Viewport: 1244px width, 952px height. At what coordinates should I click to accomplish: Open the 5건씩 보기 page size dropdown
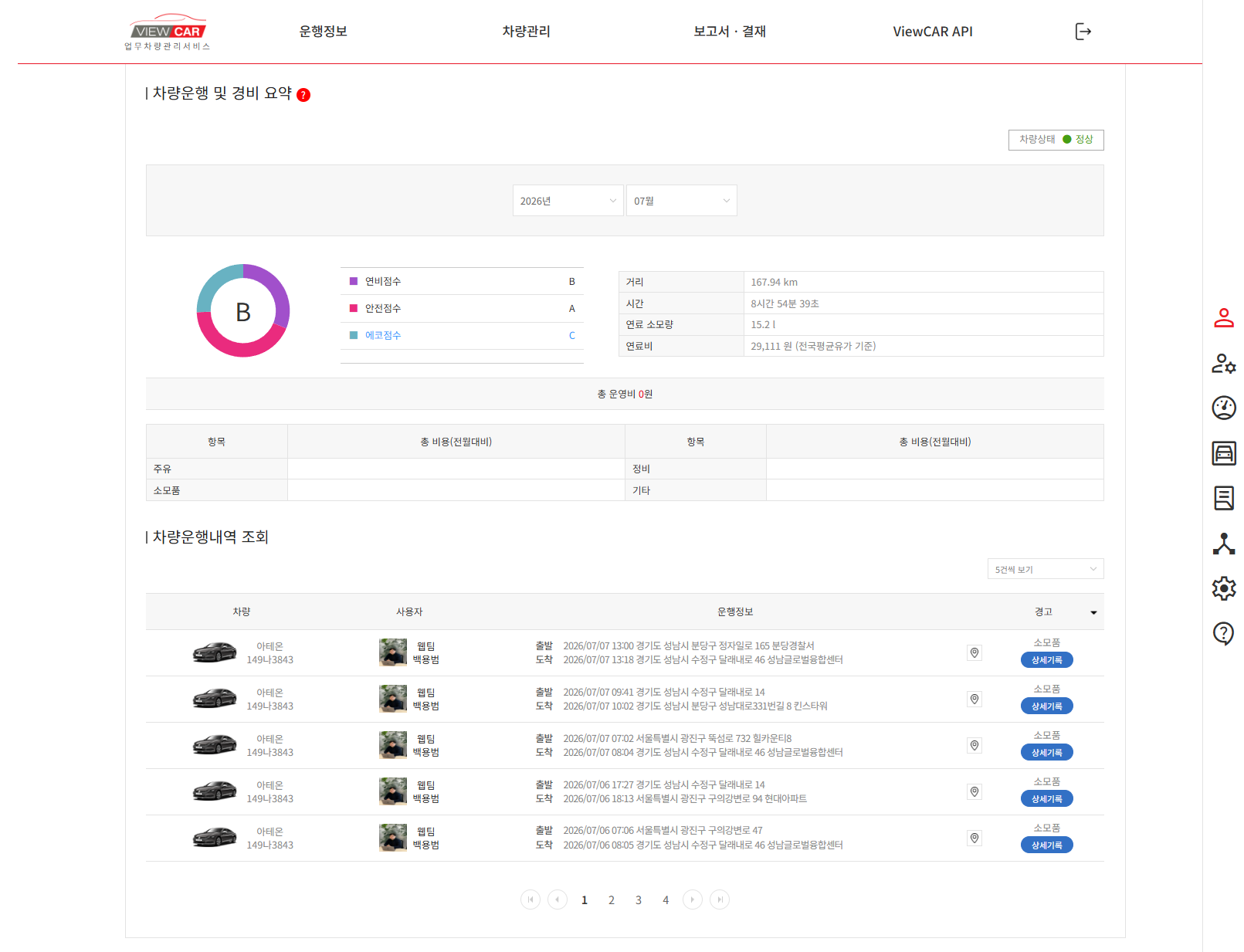click(x=1046, y=569)
